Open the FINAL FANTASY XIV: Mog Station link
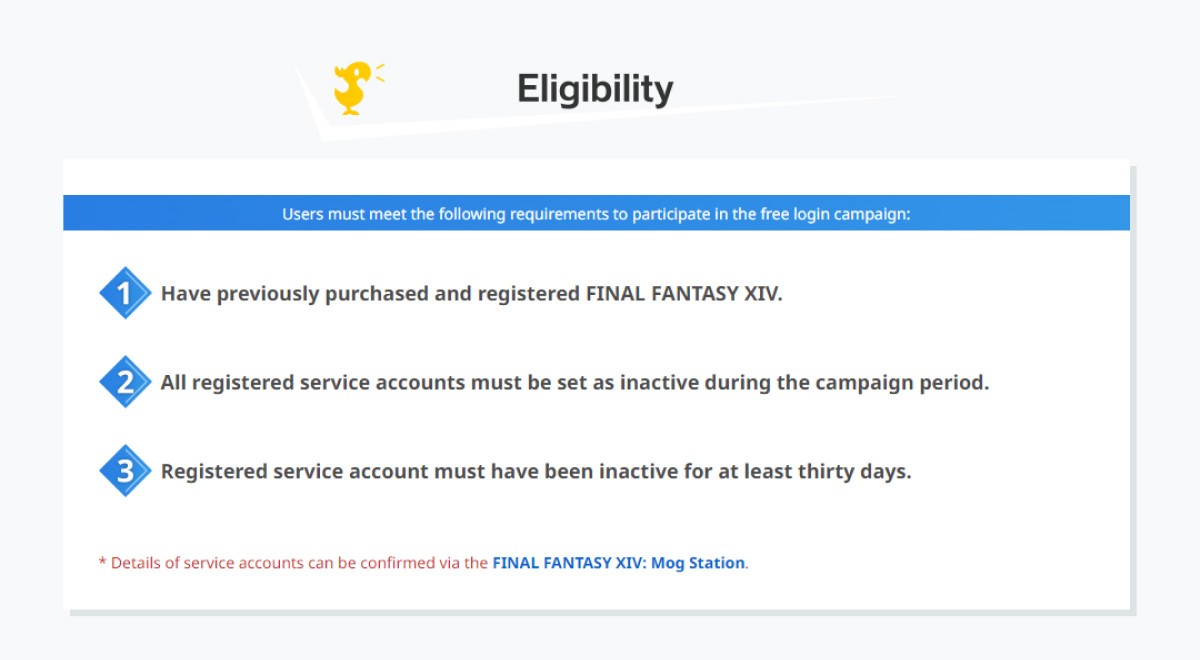 tap(619, 563)
